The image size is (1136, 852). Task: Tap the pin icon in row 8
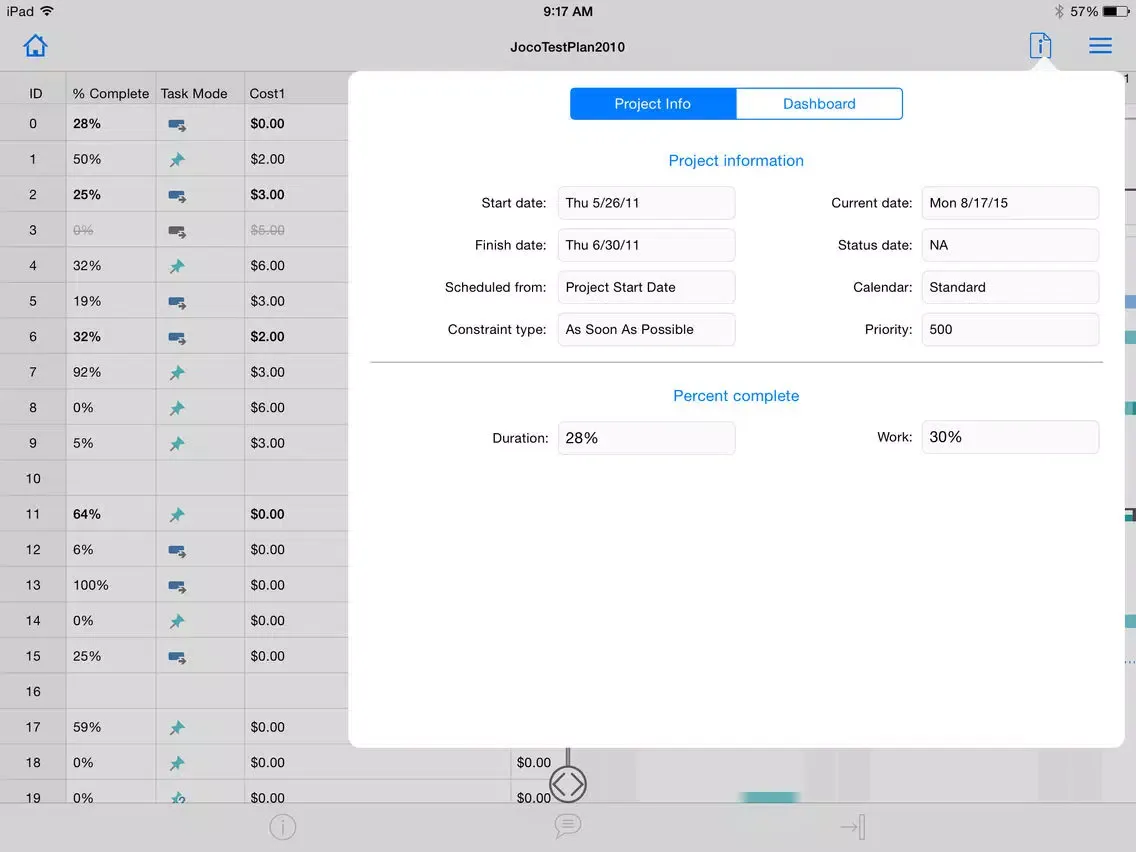(177, 408)
